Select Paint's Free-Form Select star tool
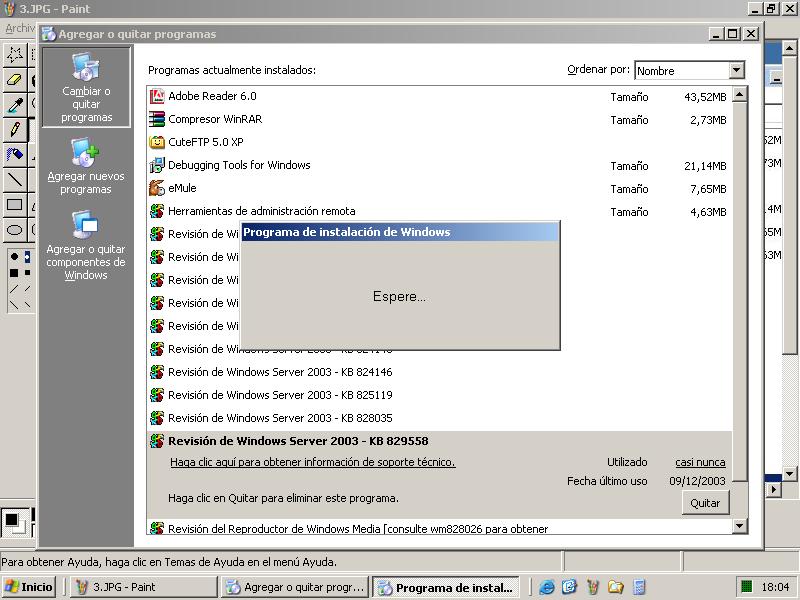Viewport: 800px width, 600px height. click(14, 54)
